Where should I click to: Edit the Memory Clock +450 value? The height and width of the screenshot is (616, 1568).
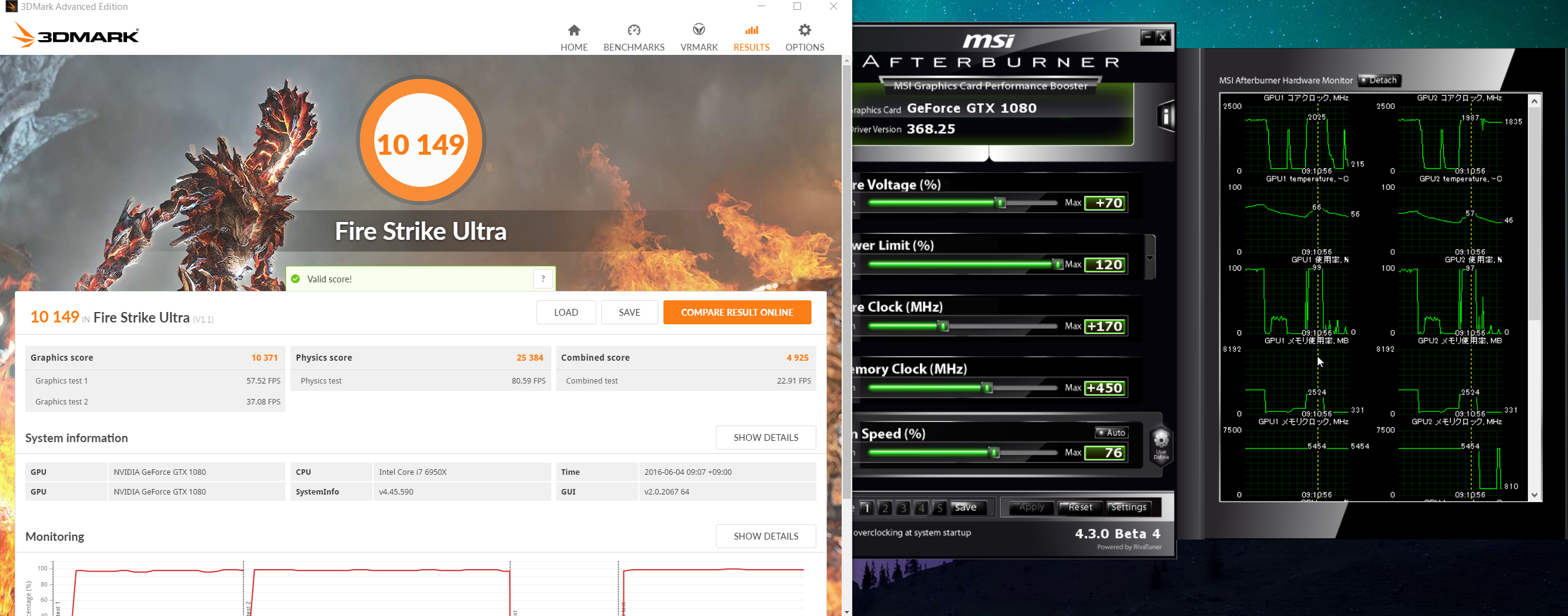[x=1106, y=388]
